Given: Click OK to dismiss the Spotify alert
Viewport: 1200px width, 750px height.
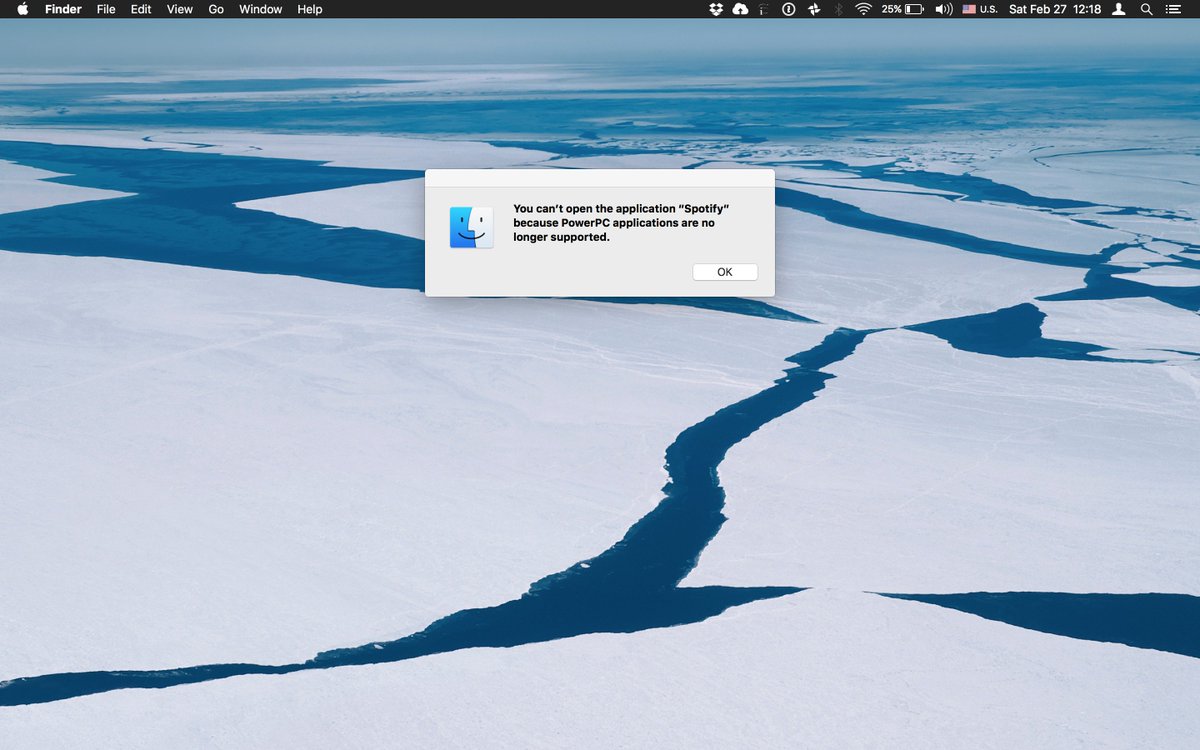Looking at the screenshot, I should [x=725, y=272].
